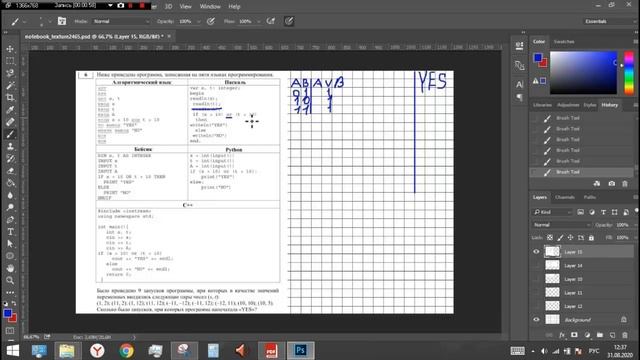Create new snapshot in History panel

tap(611, 184)
